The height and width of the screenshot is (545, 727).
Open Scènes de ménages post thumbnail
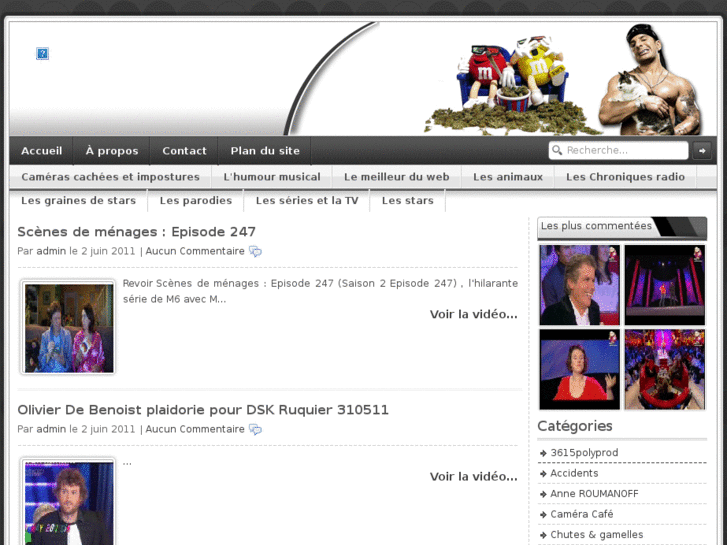(x=69, y=328)
